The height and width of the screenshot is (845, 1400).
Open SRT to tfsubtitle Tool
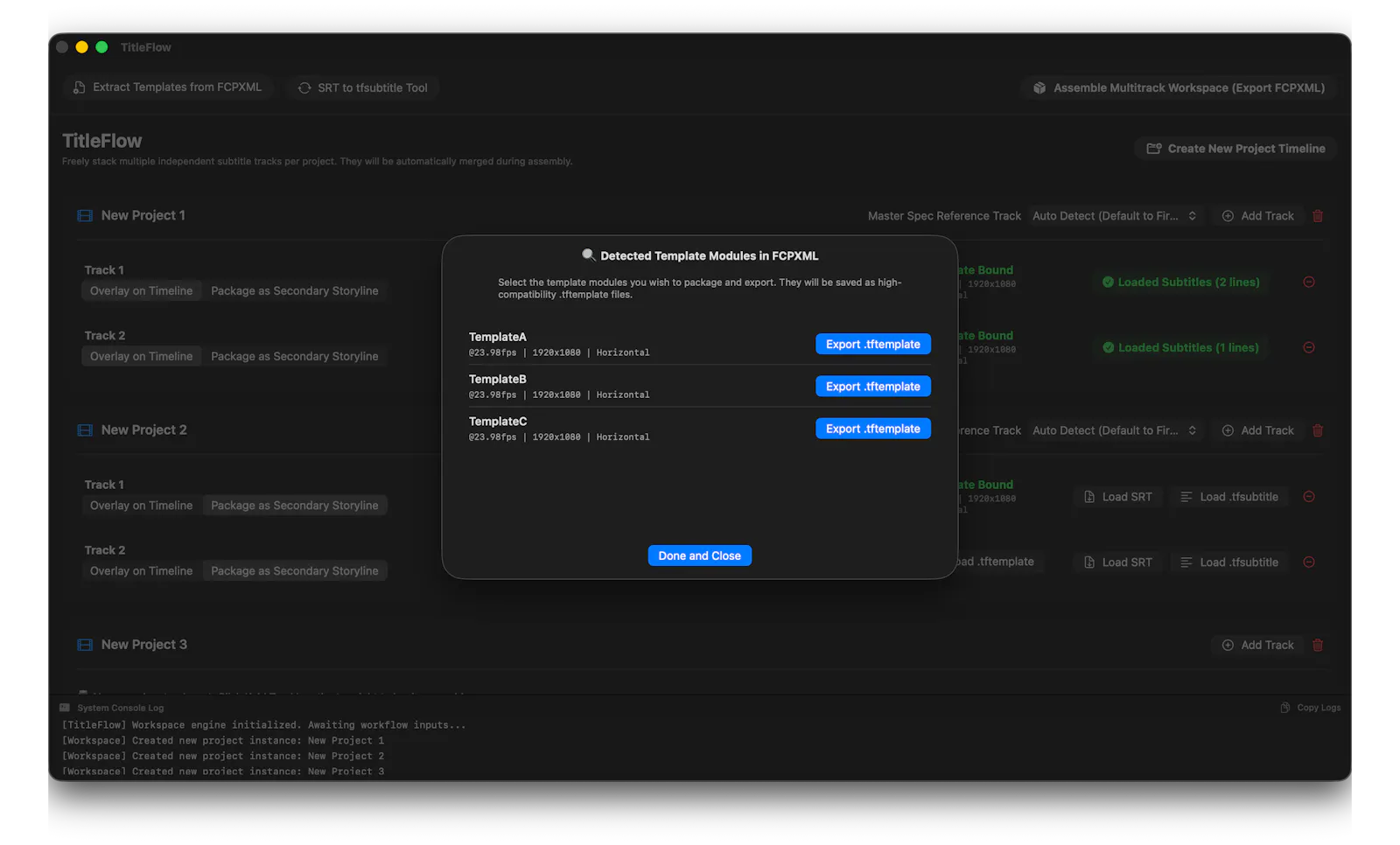pos(363,87)
